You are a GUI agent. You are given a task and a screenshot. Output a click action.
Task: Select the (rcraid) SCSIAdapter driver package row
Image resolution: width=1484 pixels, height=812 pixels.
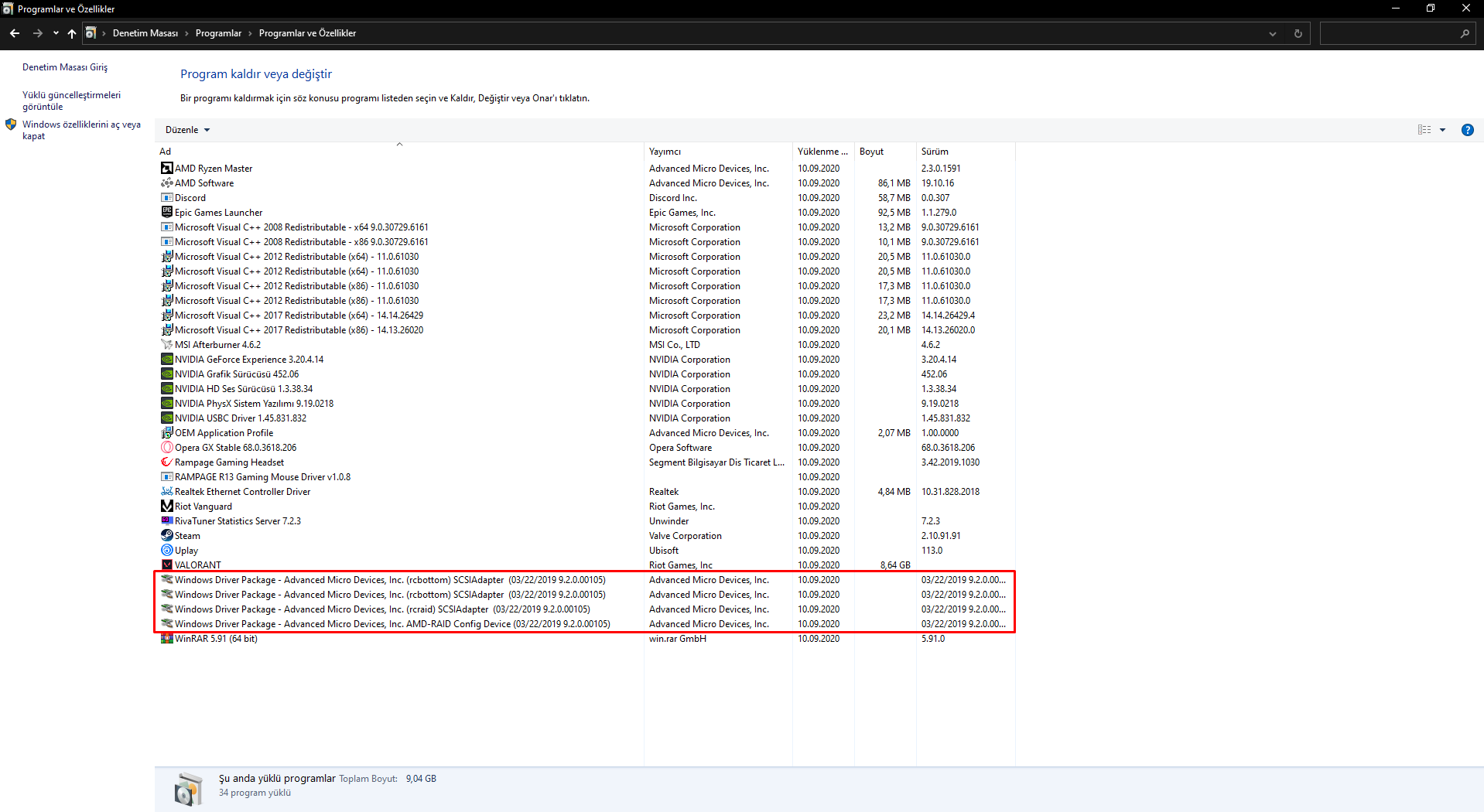585,609
